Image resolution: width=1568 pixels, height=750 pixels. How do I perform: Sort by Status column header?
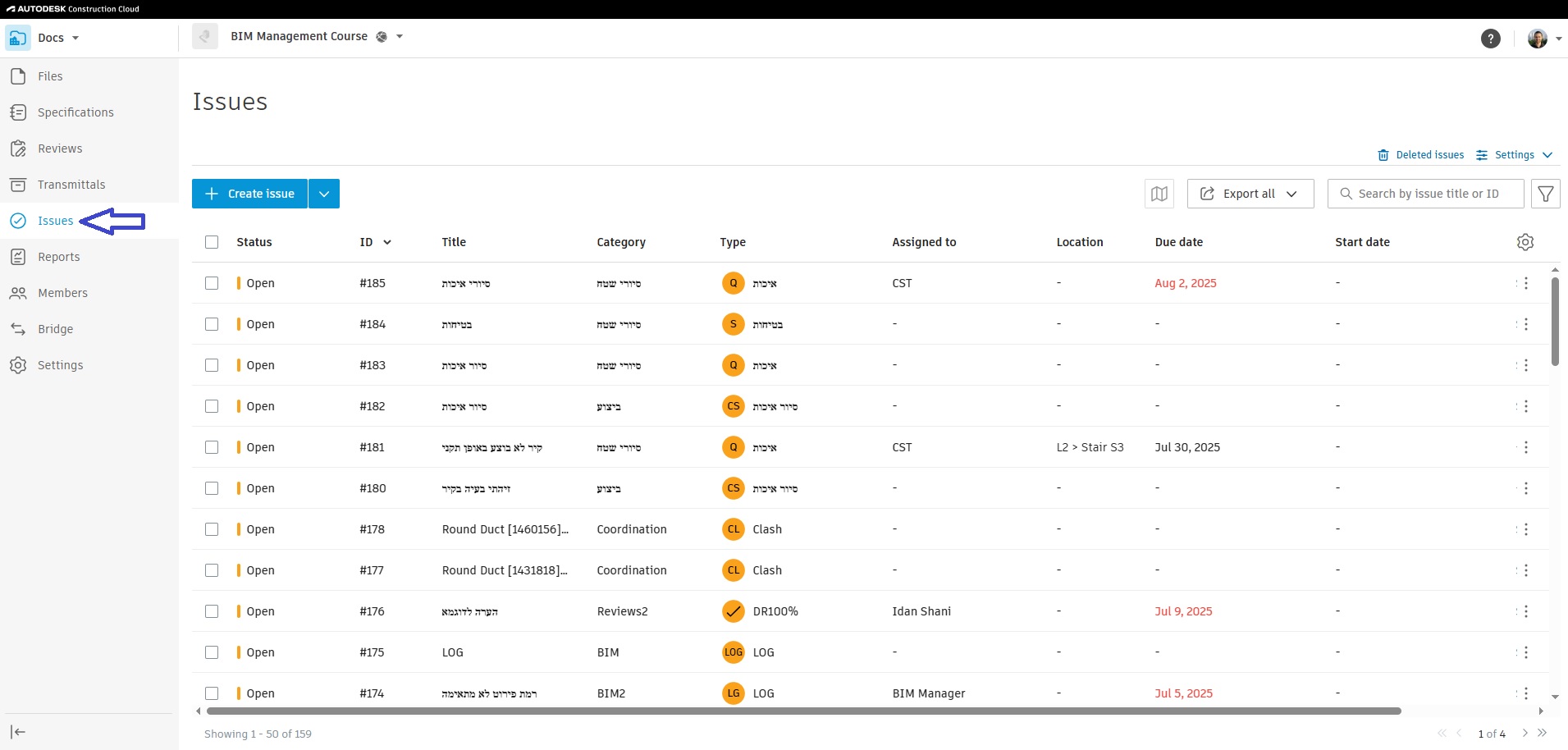(x=254, y=242)
